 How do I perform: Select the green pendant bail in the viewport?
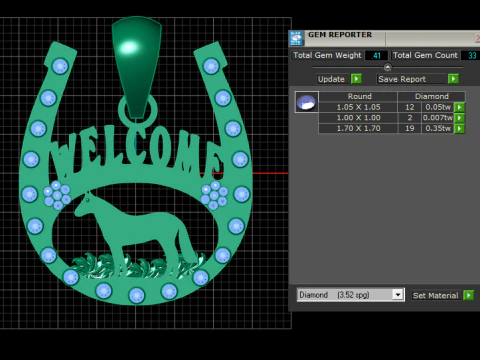(136, 67)
